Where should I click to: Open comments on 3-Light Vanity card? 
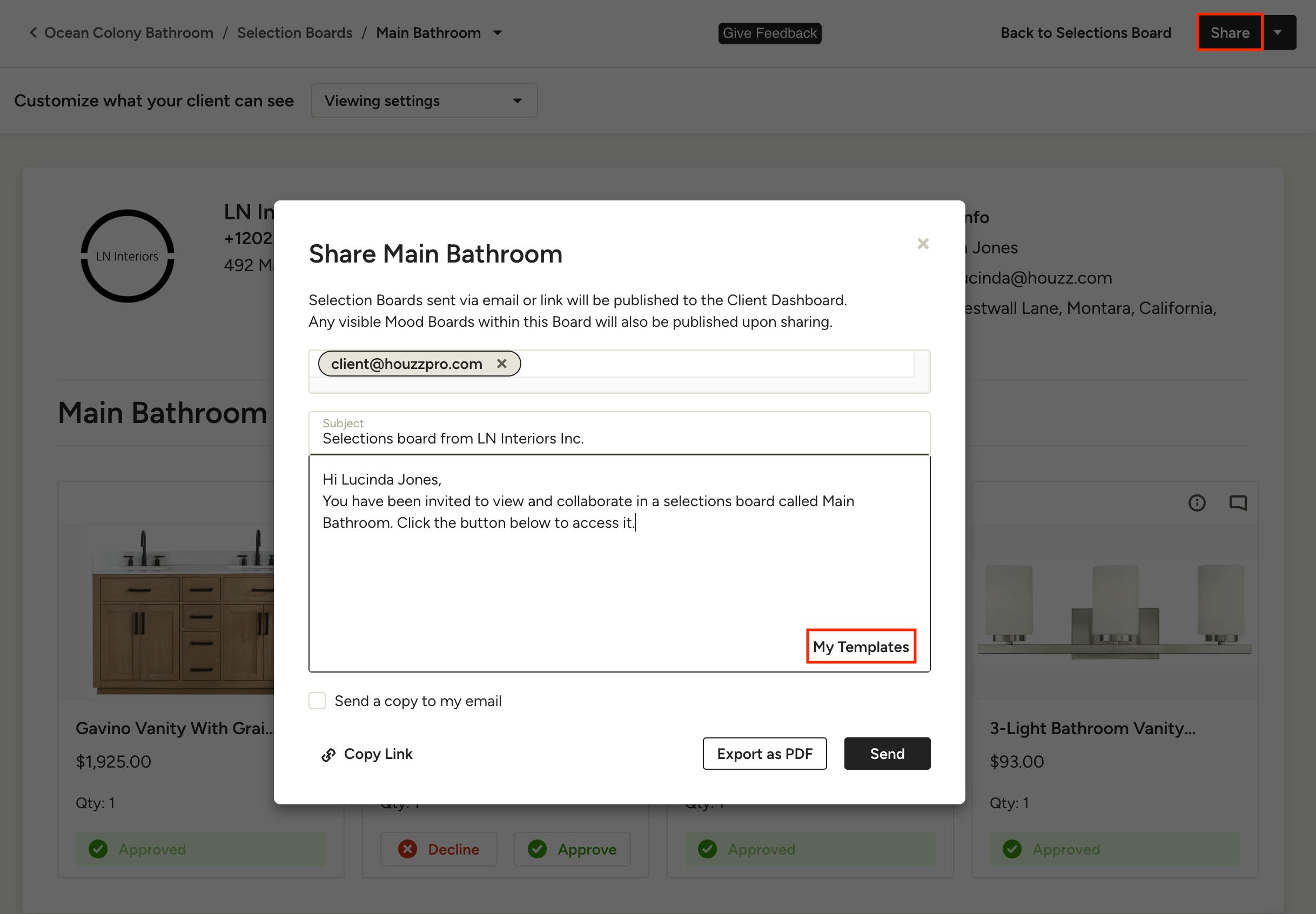click(1238, 503)
